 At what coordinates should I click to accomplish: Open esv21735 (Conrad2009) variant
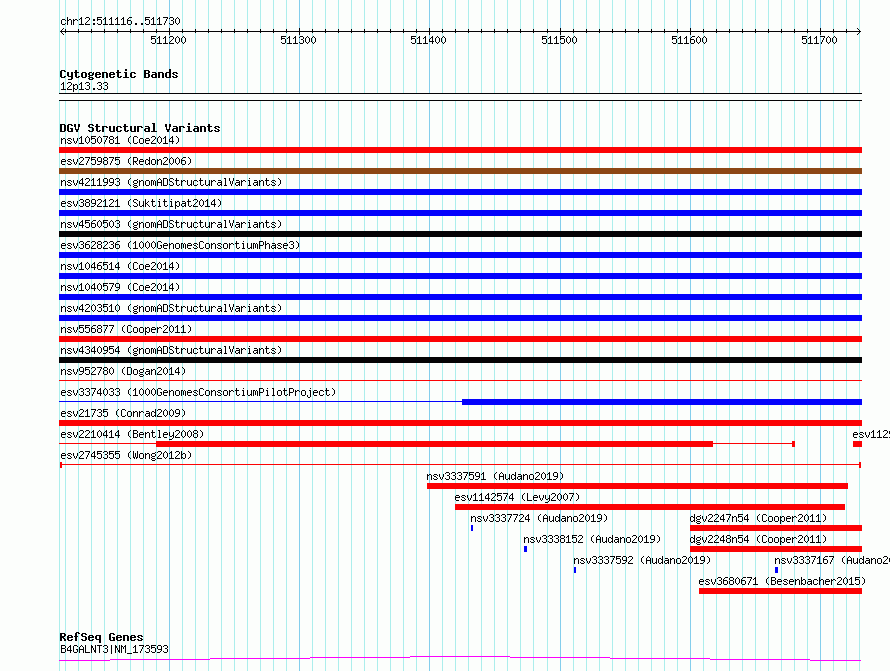tap(123, 413)
